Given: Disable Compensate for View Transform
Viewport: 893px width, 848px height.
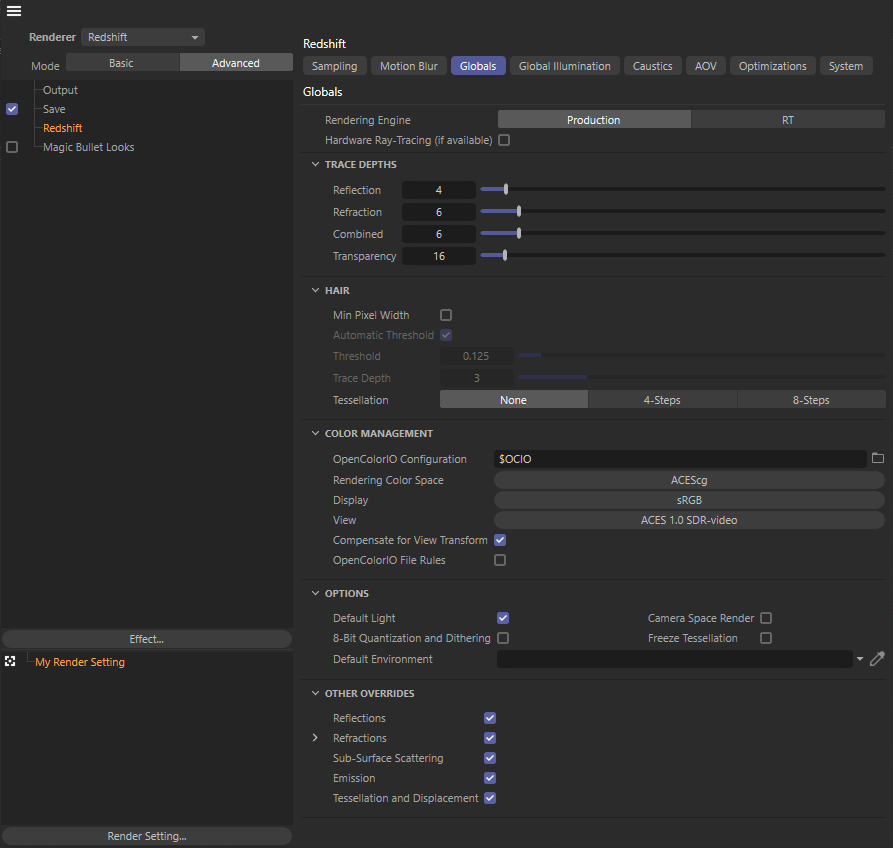Looking at the screenshot, I should coord(500,540).
